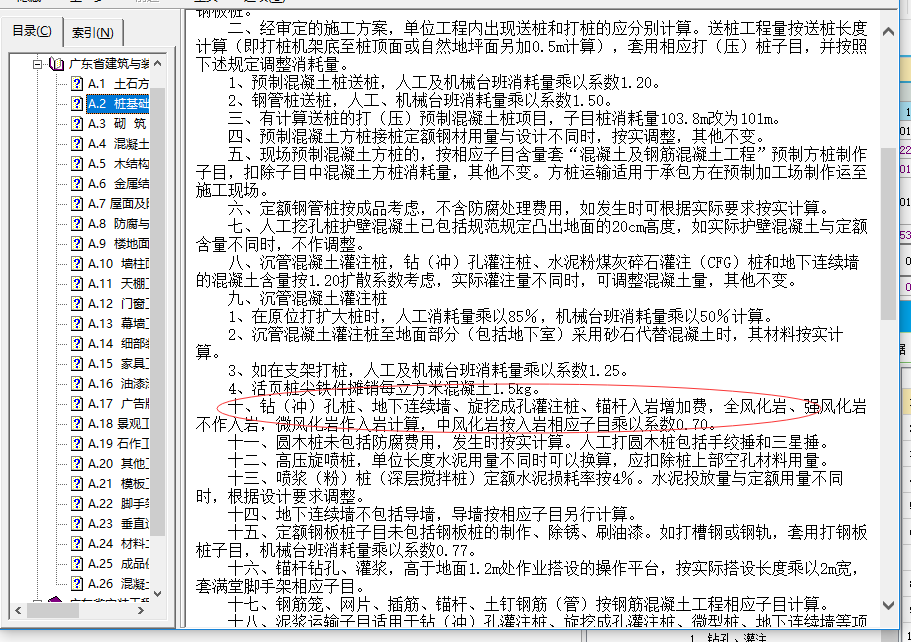Open A.9 楼地面 chapter

pos(118,243)
